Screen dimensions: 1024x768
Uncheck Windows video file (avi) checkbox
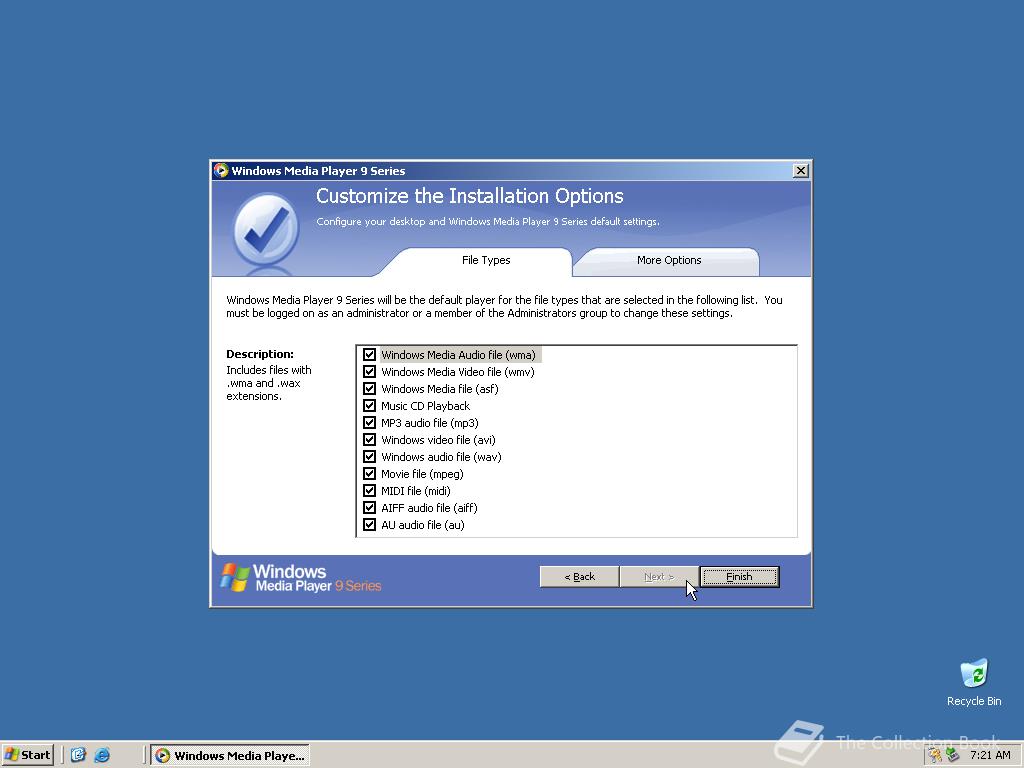[370, 440]
